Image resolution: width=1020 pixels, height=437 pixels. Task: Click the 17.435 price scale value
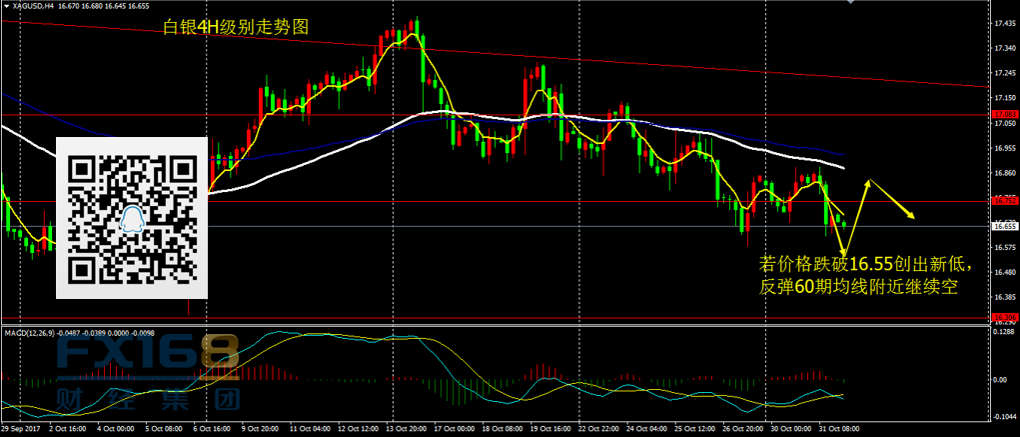pyautogui.click(x=1003, y=22)
